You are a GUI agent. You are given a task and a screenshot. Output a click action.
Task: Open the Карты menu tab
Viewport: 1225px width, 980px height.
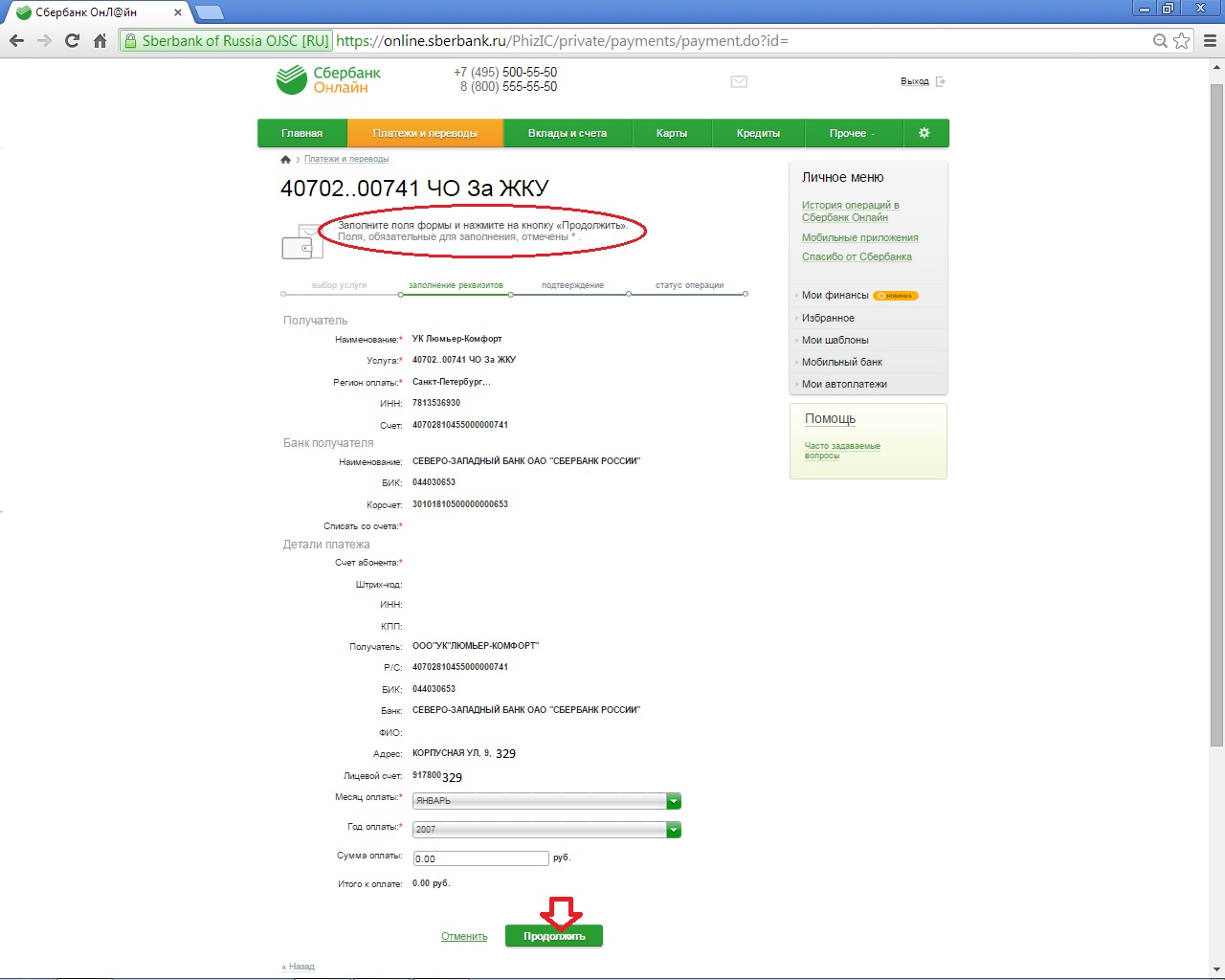point(672,133)
